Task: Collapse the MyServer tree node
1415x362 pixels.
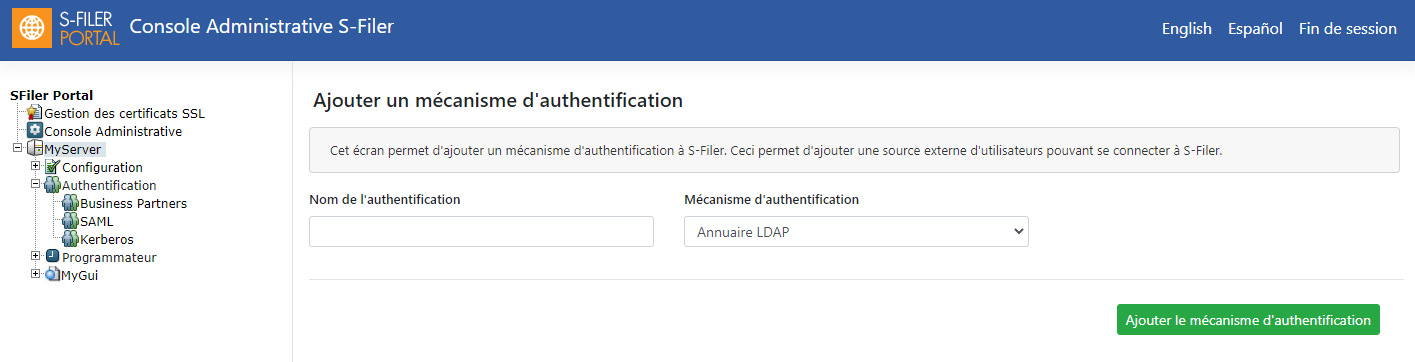Action: point(17,148)
